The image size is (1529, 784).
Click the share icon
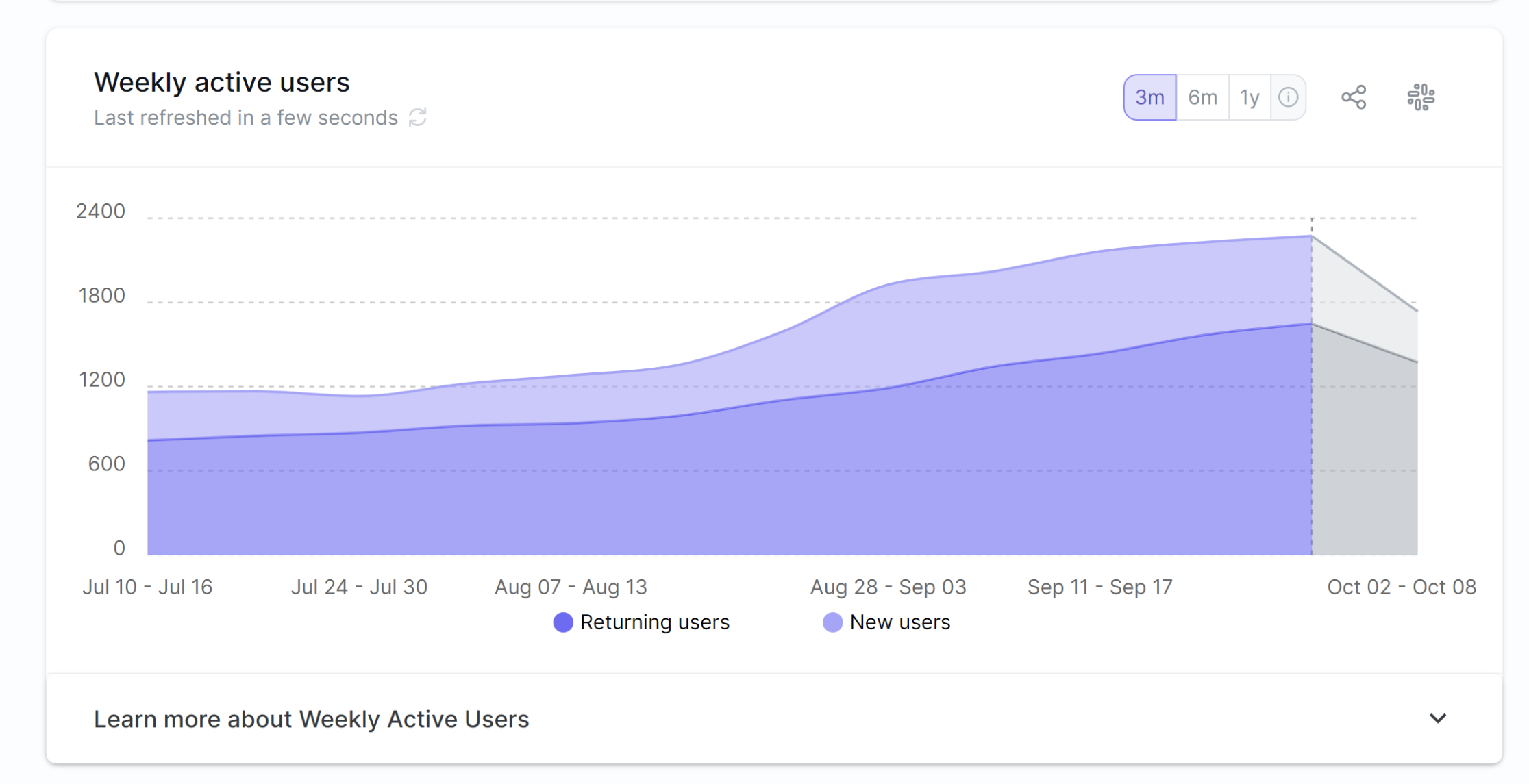point(1354,97)
